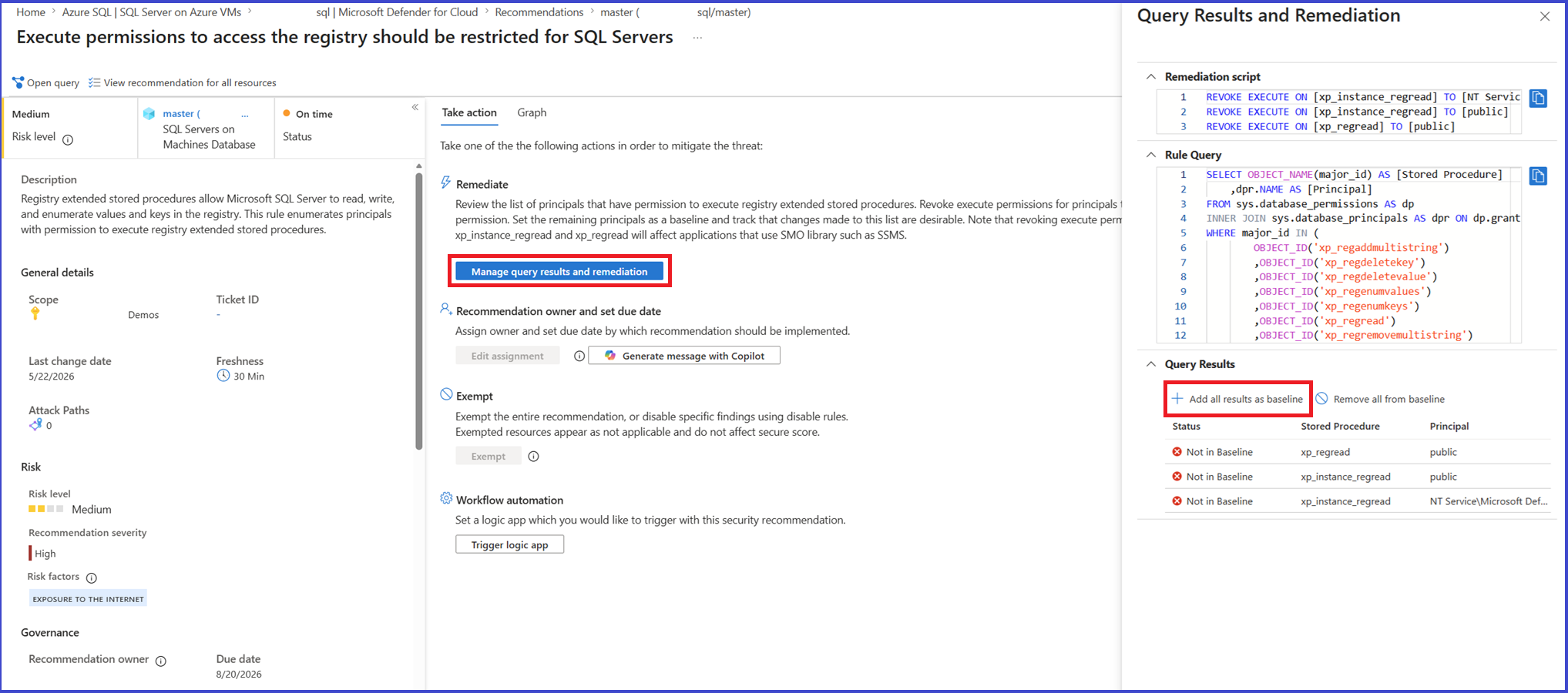1568x693 pixels.
Task: Click the Workflow automation gear icon
Action: coord(446,498)
